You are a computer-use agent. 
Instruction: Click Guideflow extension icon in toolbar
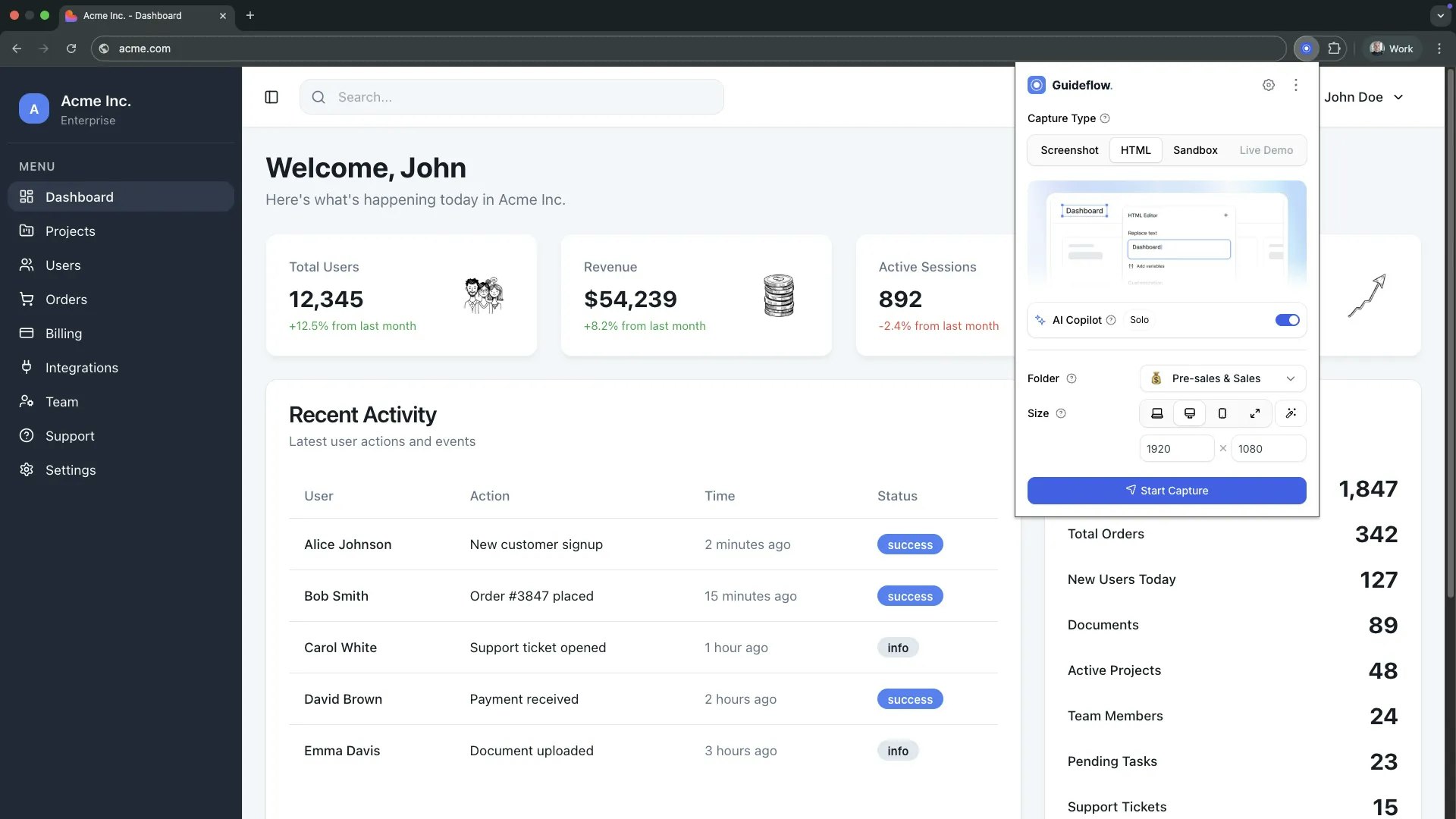(x=1306, y=49)
